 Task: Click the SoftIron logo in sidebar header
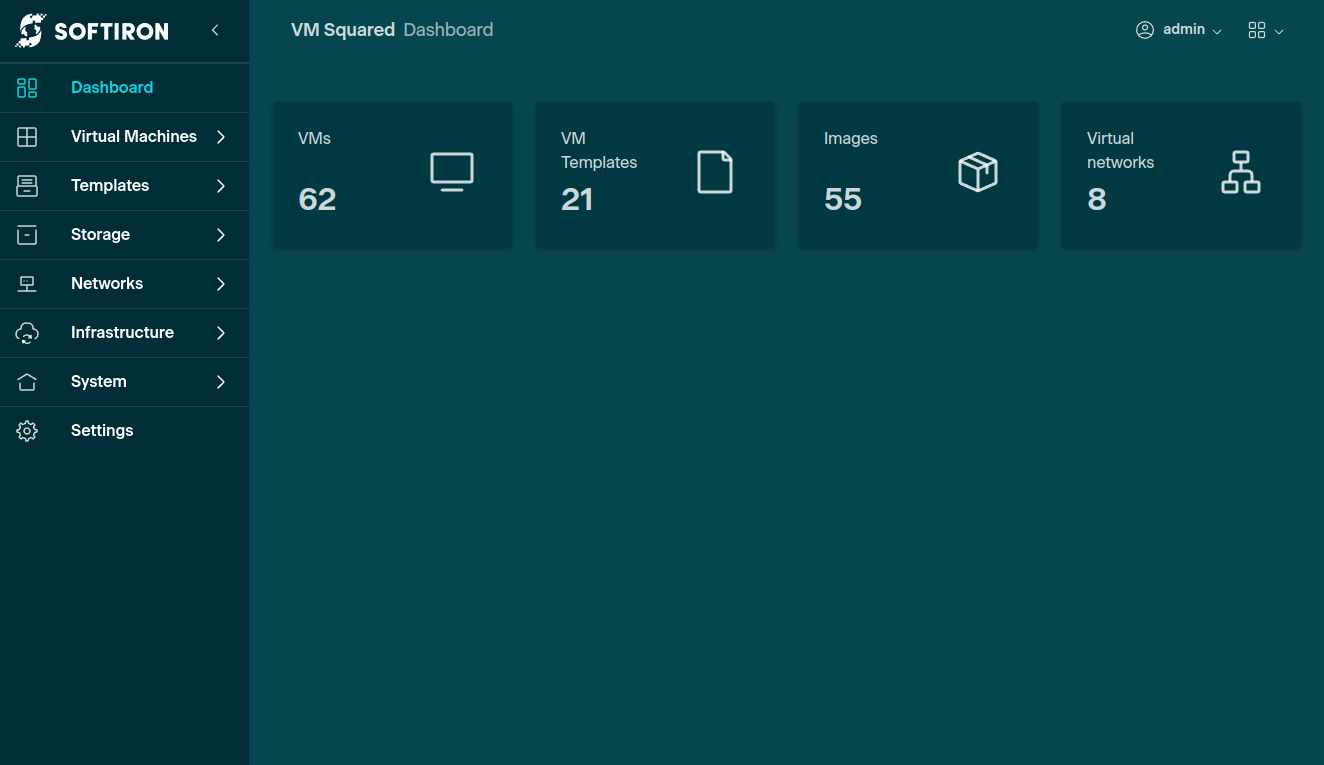(92, 31)
